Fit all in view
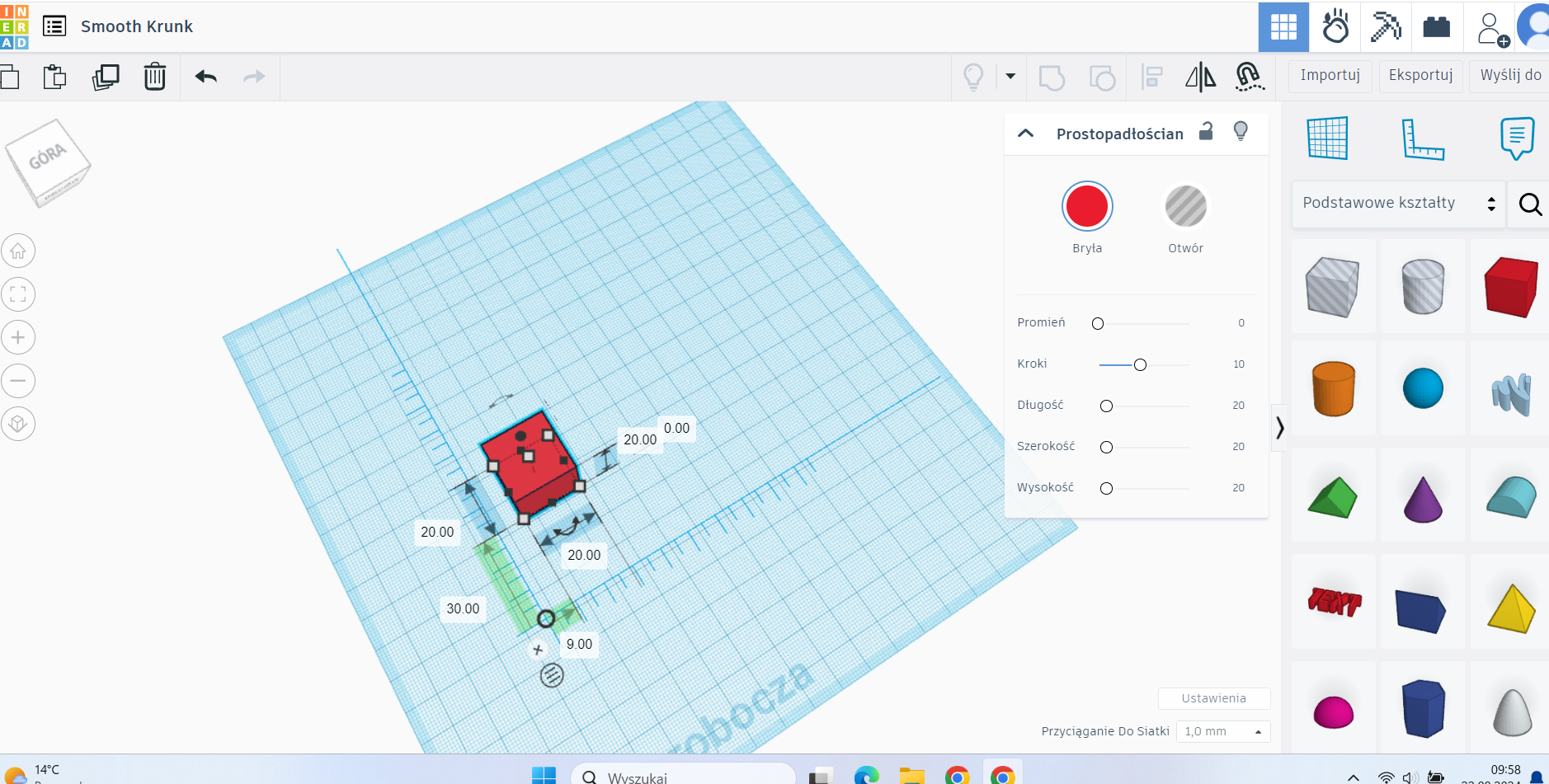The image size is (1549, 784). [18, 294]
